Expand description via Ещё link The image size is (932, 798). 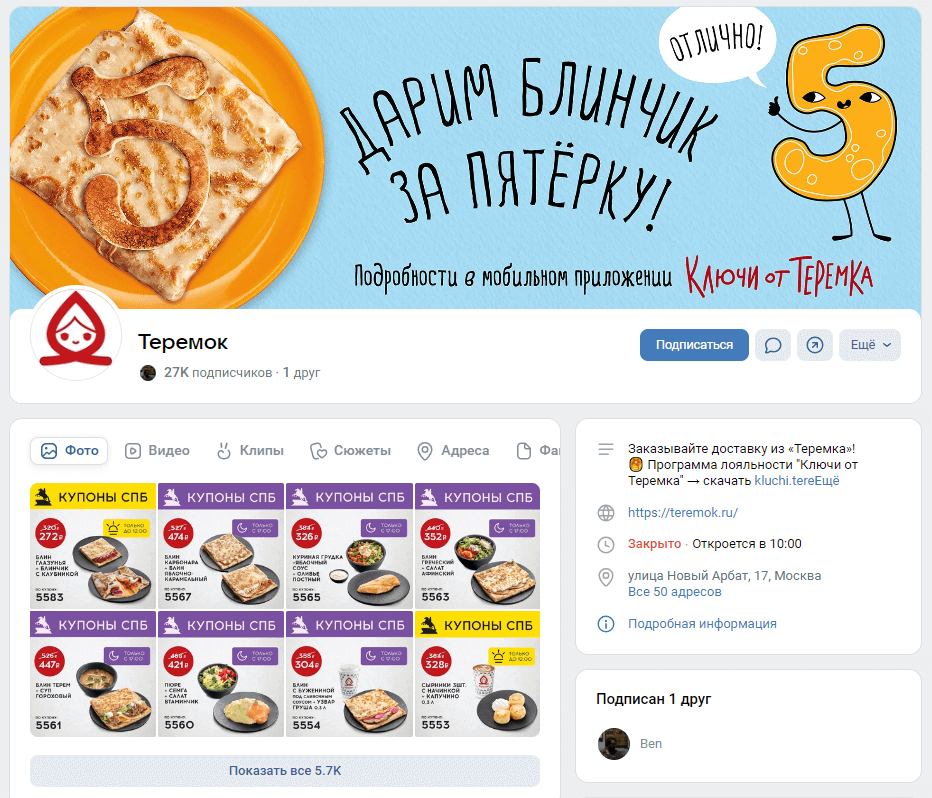coord(826,481)
